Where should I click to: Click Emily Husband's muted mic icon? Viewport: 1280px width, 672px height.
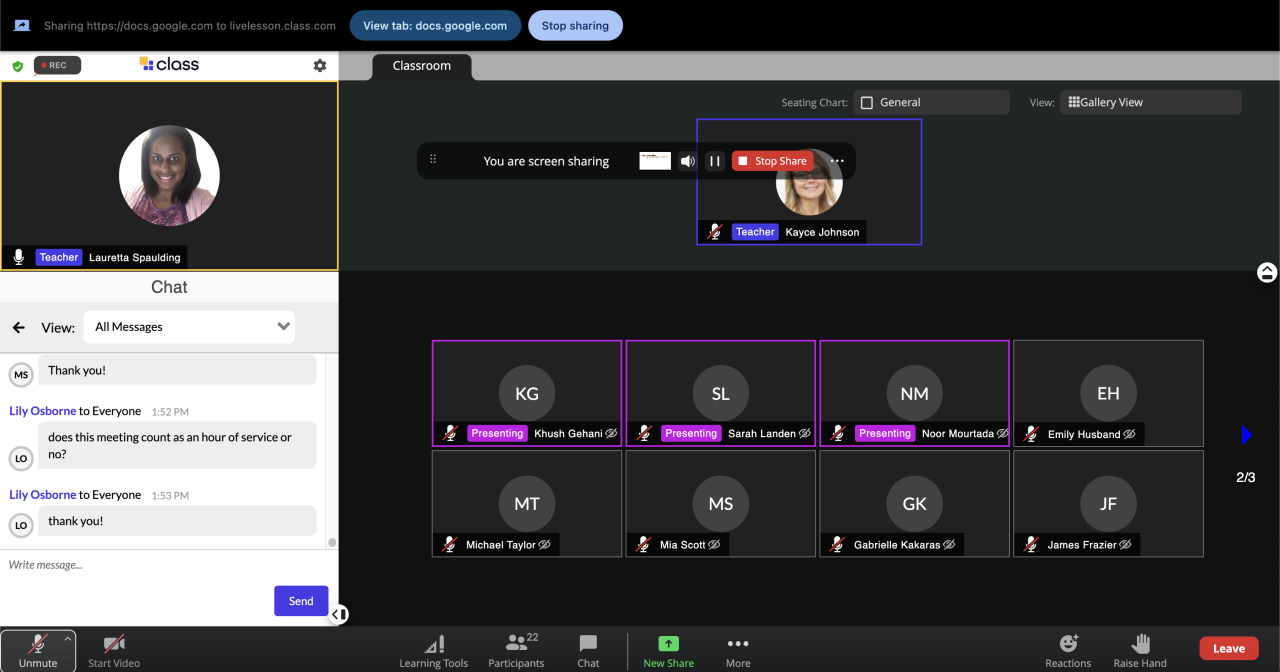click(1032, 435)
